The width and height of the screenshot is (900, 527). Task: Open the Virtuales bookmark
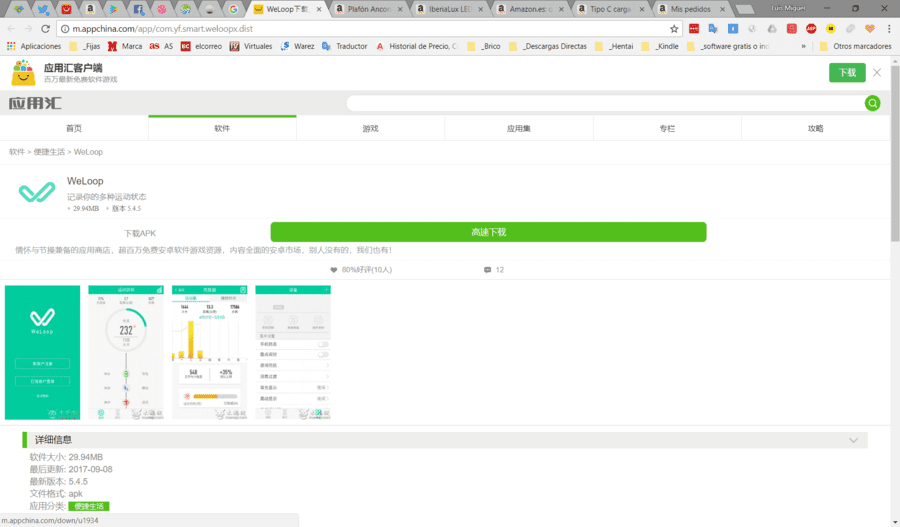click(251, 46)
